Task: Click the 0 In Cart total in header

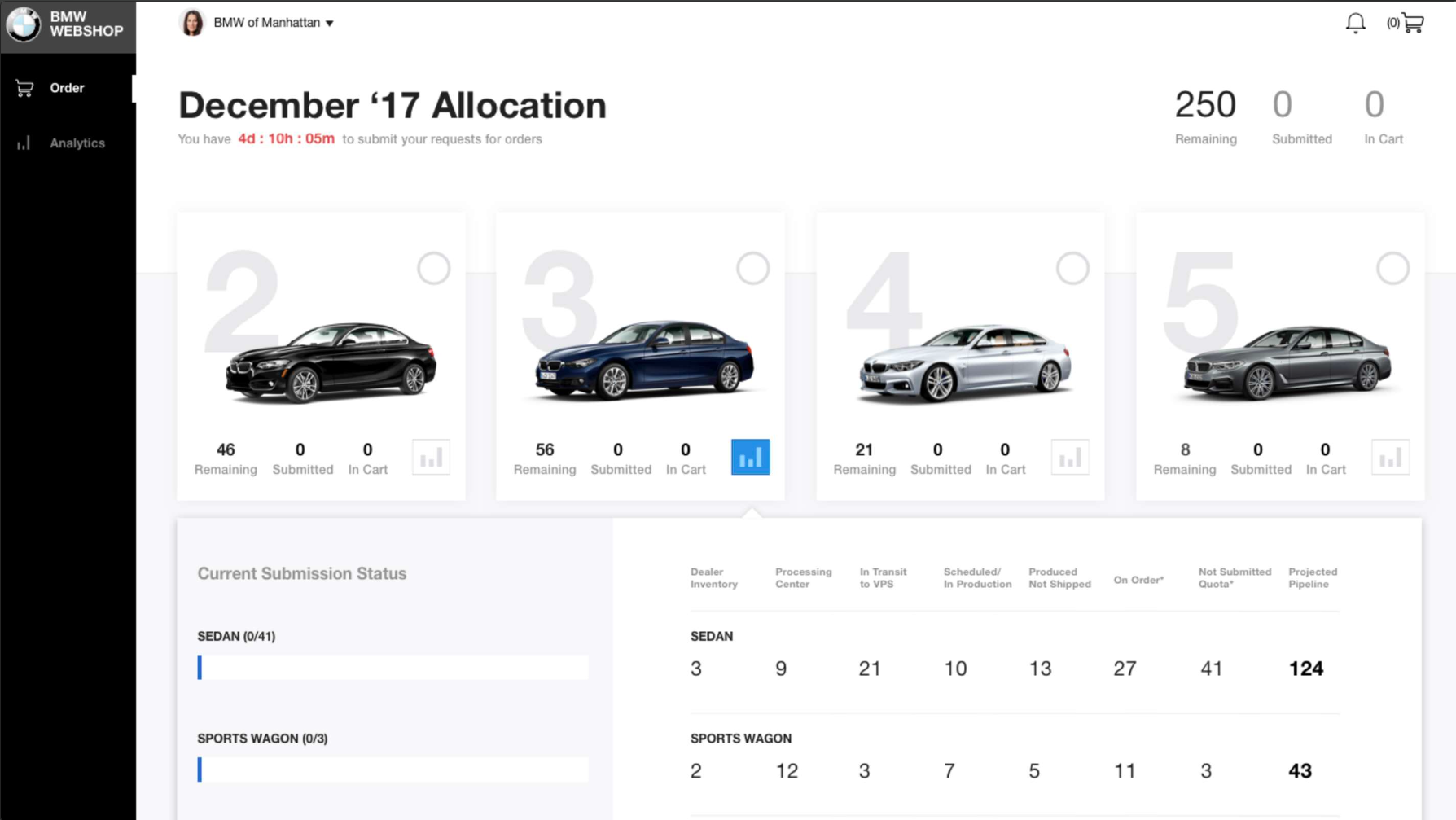Action: [x=1383, y=116]
